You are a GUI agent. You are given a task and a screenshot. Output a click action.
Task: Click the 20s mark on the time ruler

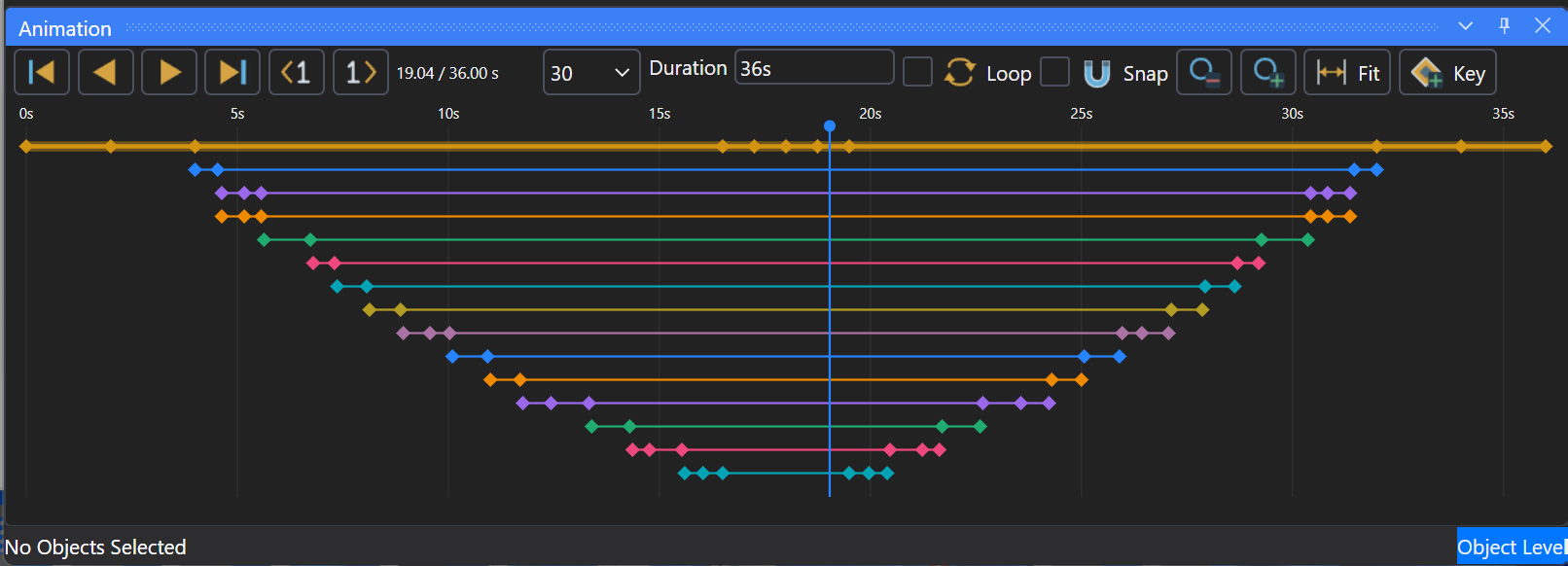pyautogui.click(x=871, y=114)
